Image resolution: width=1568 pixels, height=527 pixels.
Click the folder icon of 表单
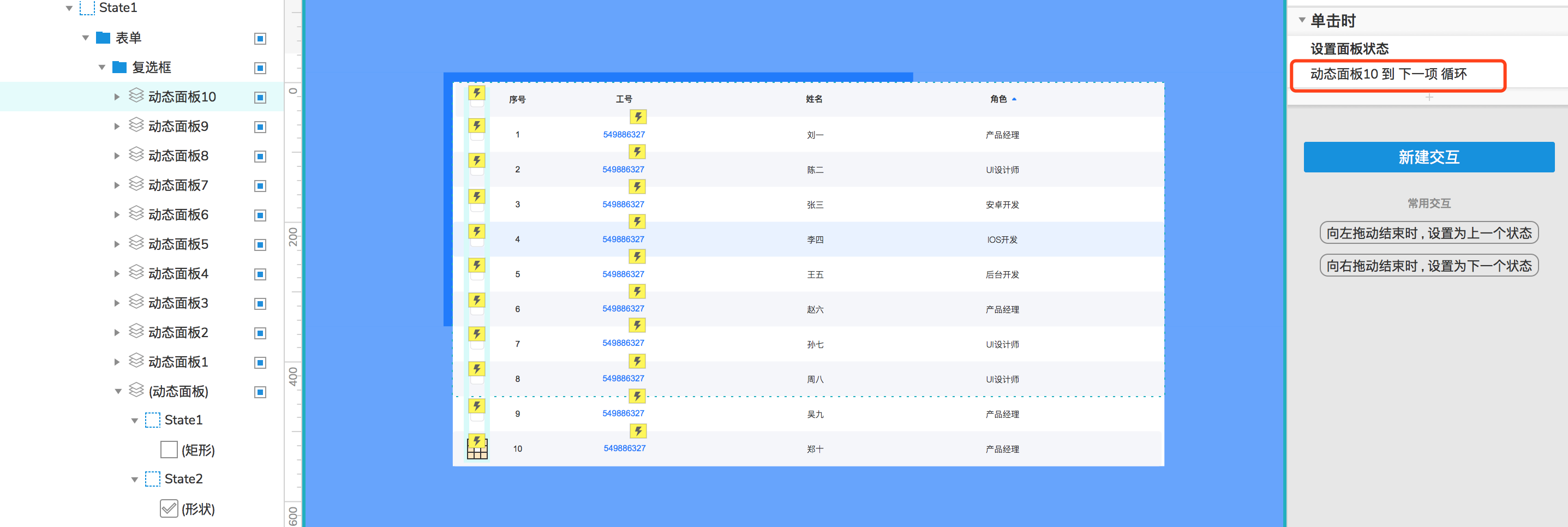click(x=104, y=38)
